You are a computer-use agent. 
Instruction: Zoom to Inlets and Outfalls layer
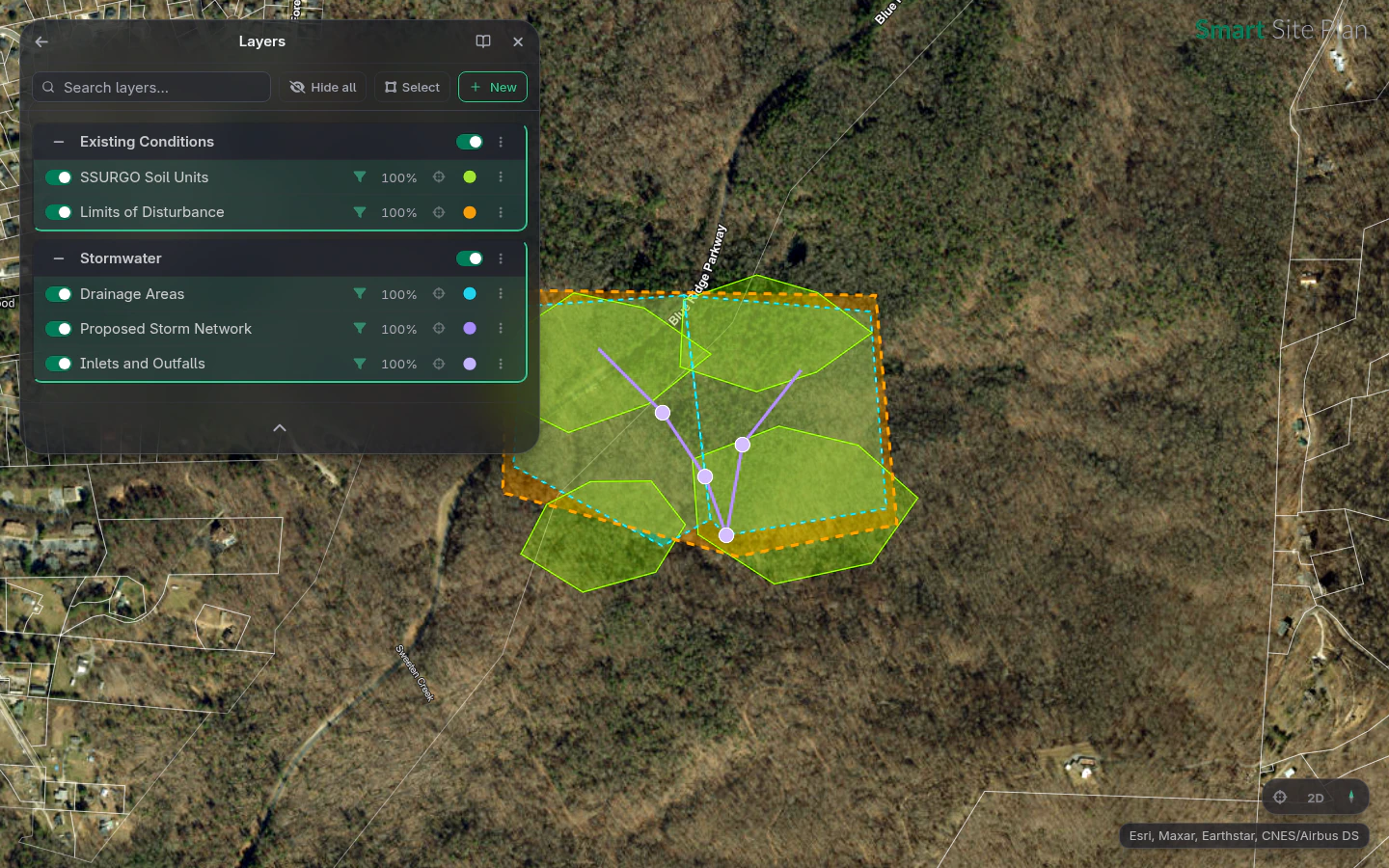click(439, 364)
